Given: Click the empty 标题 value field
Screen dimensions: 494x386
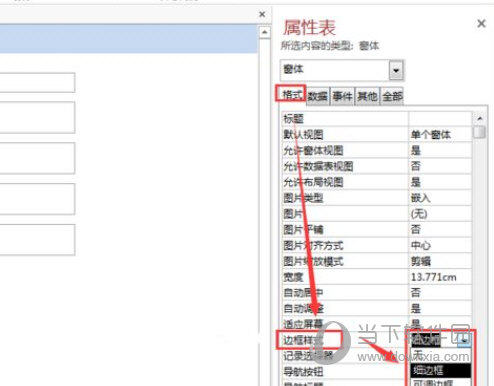Looking at the screenshot, I should click(440, 119).
